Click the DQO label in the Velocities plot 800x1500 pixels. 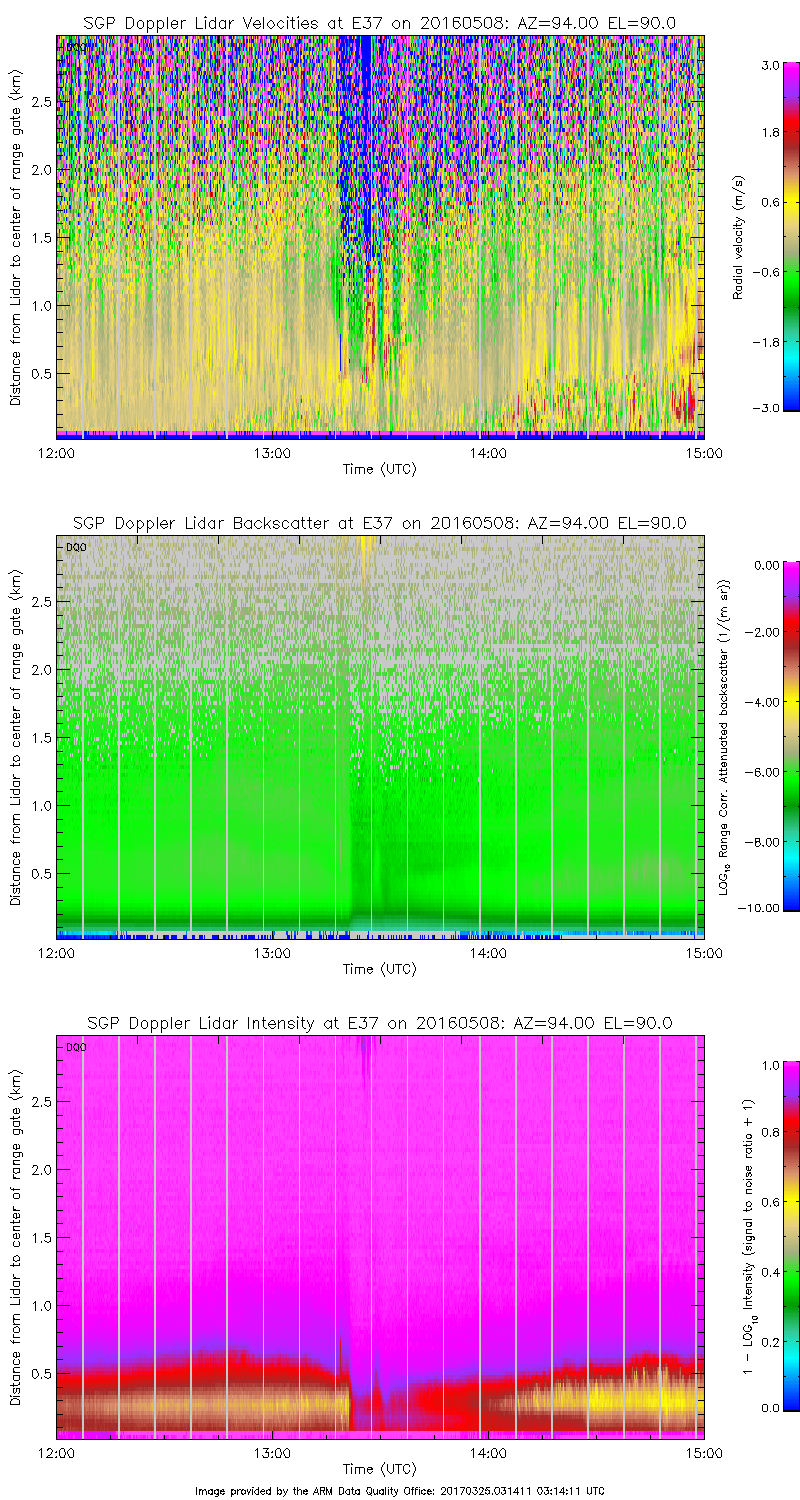click(75, 46)
